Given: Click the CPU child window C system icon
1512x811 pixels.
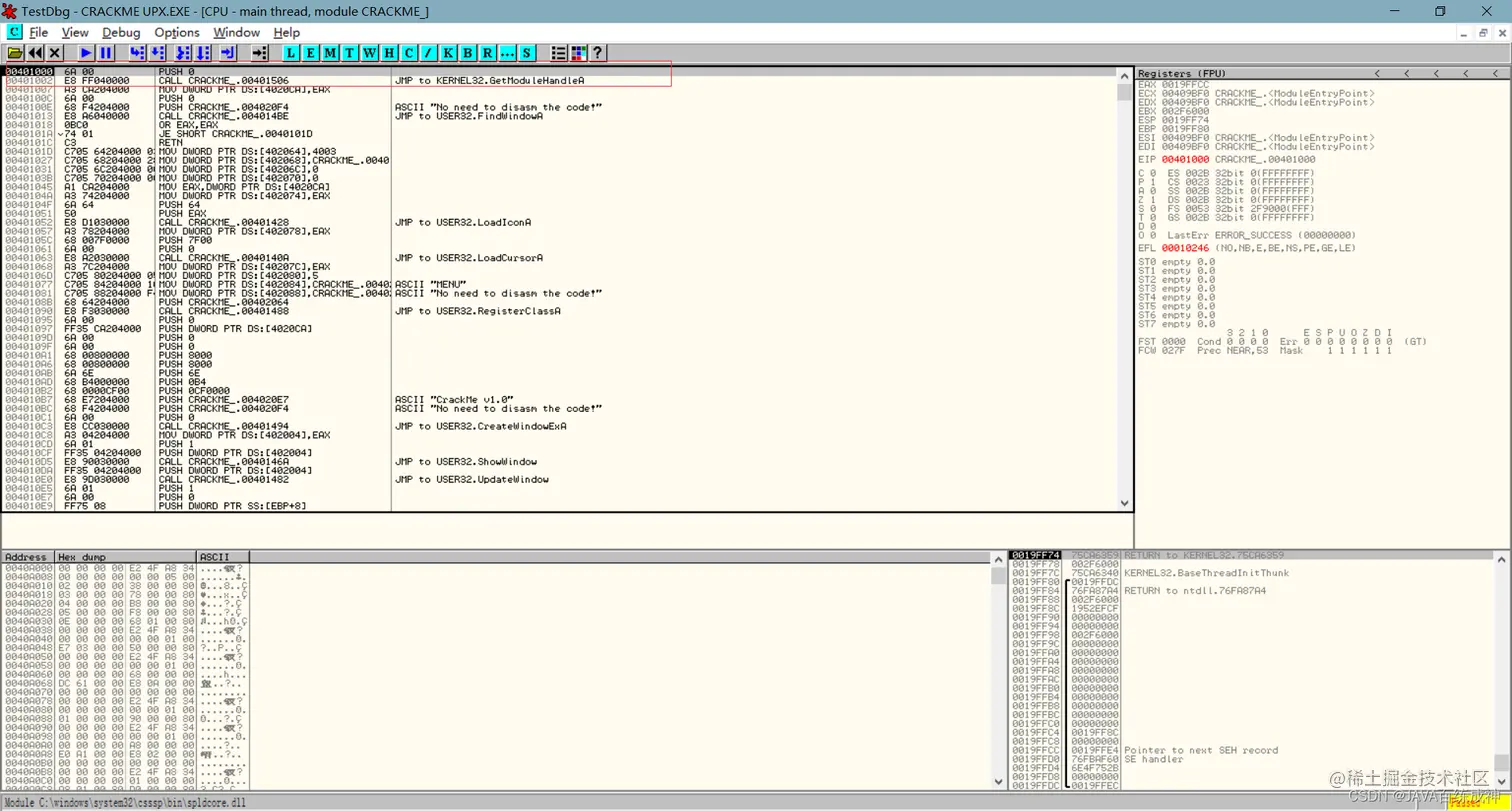Looking at the screenshot, I should [14, 32].
